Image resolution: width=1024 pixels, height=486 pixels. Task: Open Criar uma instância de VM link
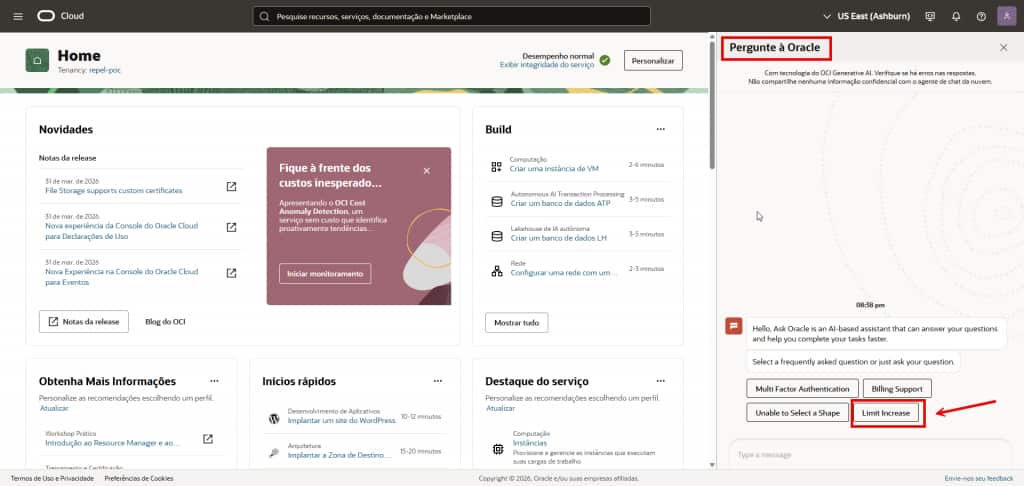554,169
